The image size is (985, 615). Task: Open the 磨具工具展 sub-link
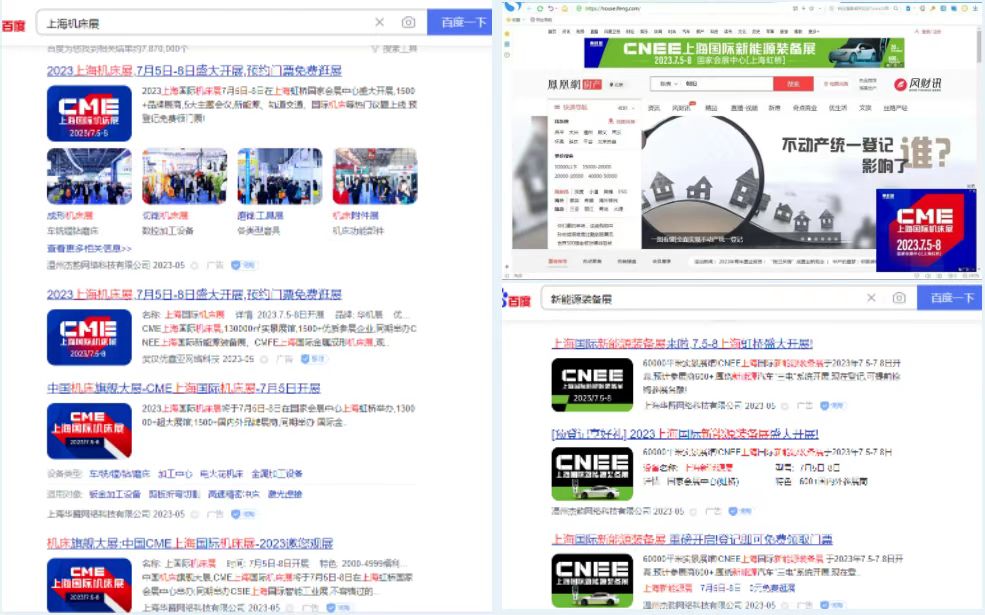tap(260, 215)
